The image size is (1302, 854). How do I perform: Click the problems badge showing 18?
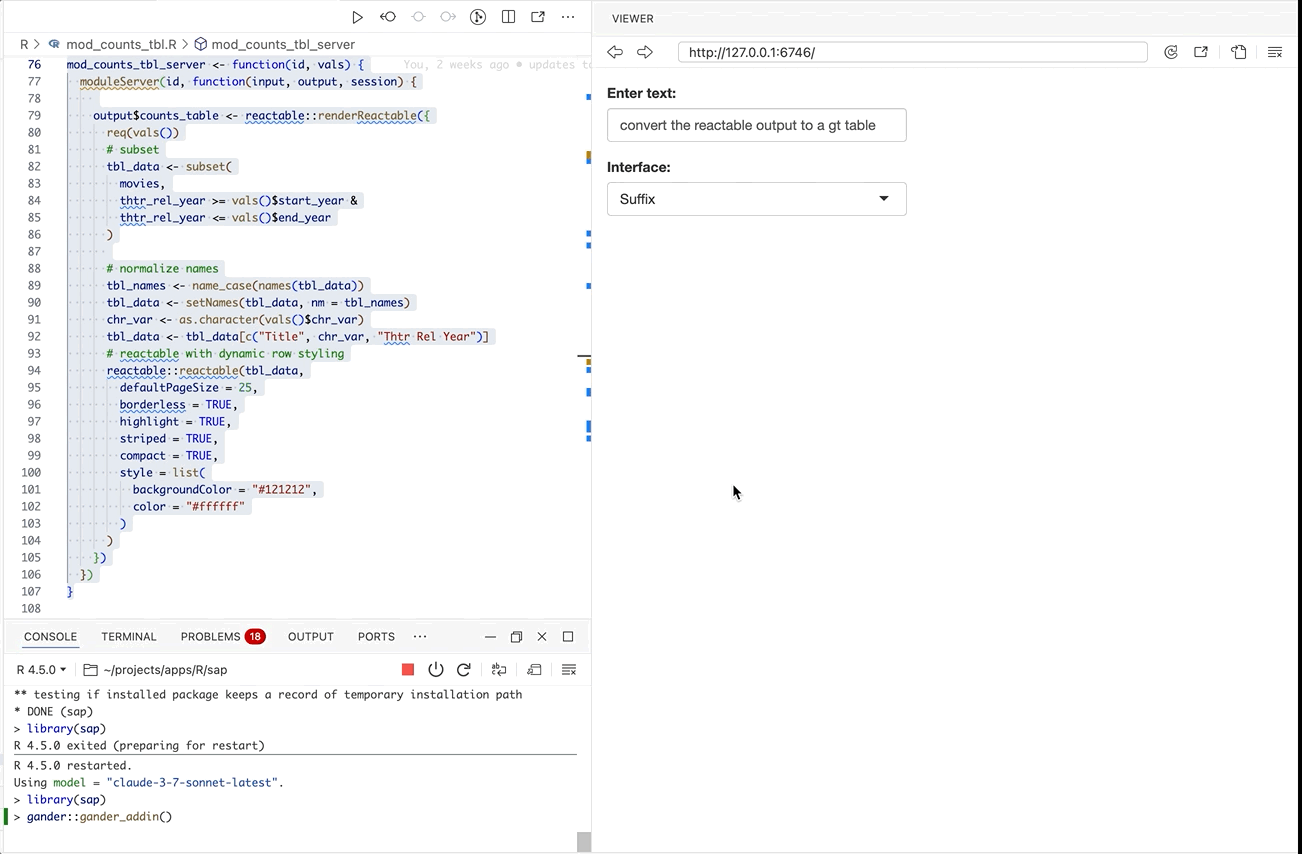click(255, 637)
